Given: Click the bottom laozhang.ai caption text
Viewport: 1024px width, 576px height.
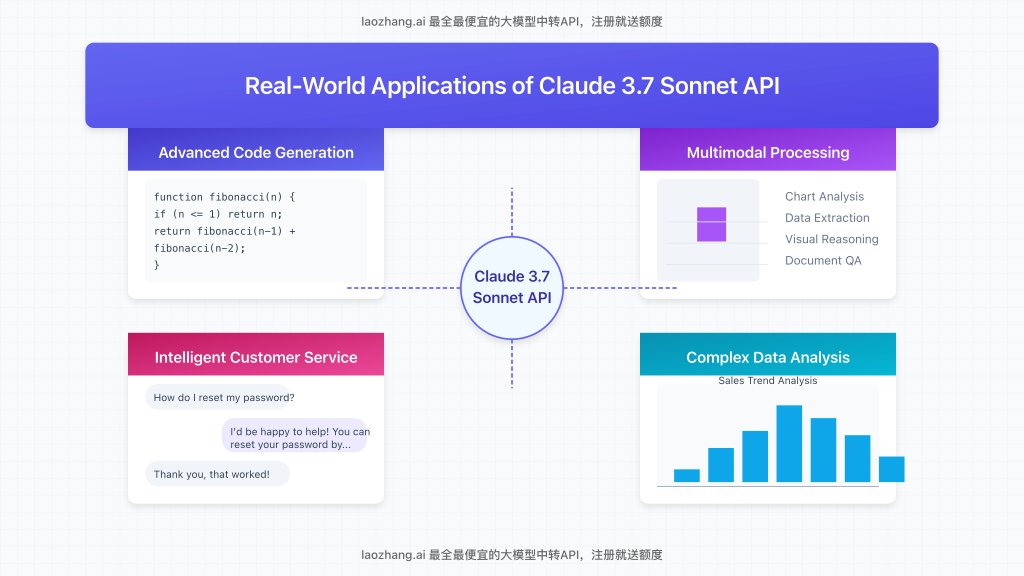Looking at the screenshot, I should (x=512, y=555).
